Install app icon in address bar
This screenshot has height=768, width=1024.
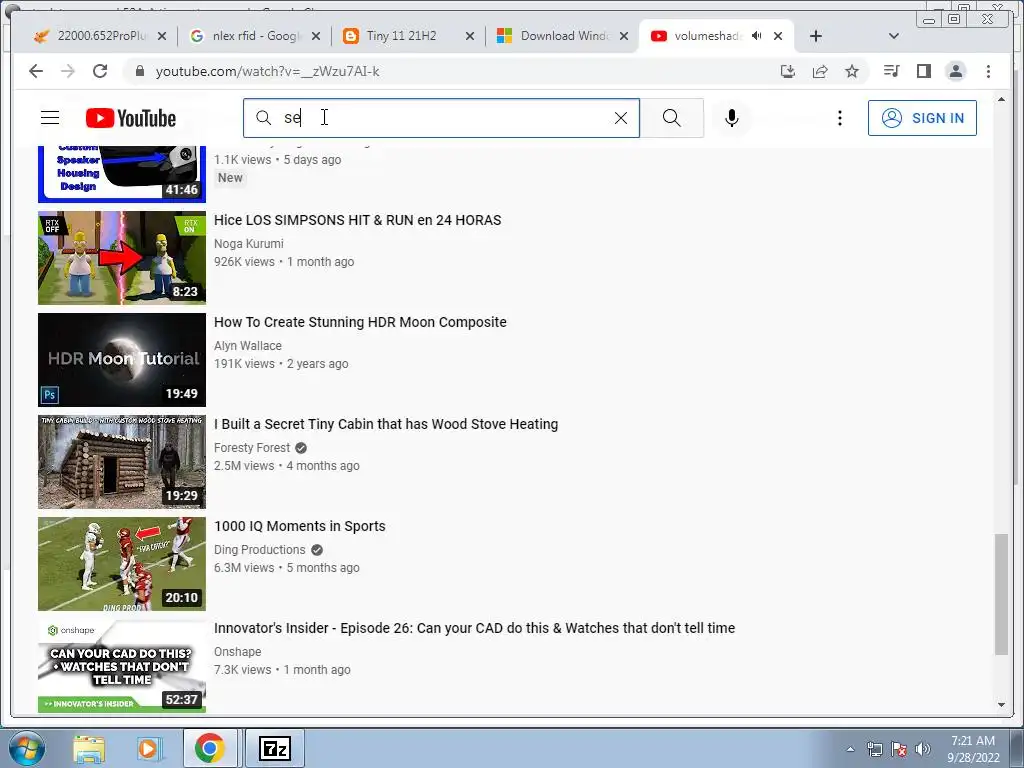(788, 71)
